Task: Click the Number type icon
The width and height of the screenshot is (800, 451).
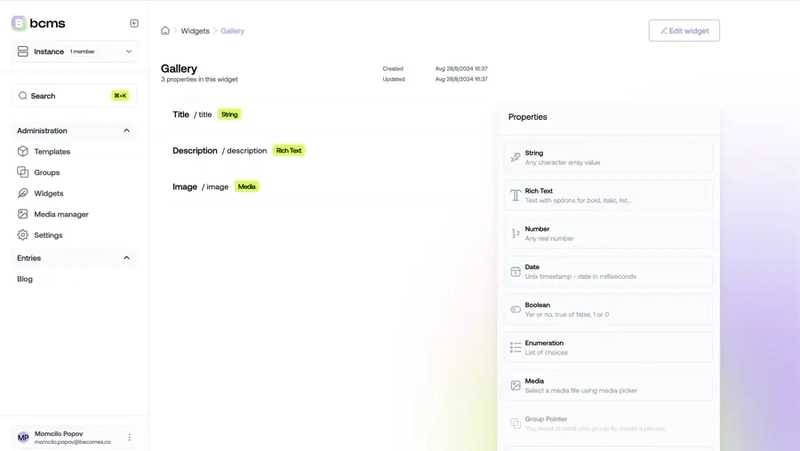Action: tap(515, 233)
